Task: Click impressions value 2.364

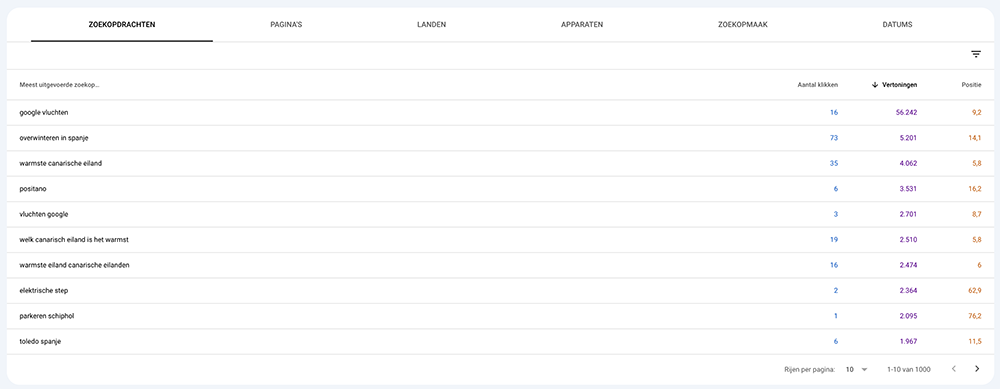Action: (x=908, y=290)
